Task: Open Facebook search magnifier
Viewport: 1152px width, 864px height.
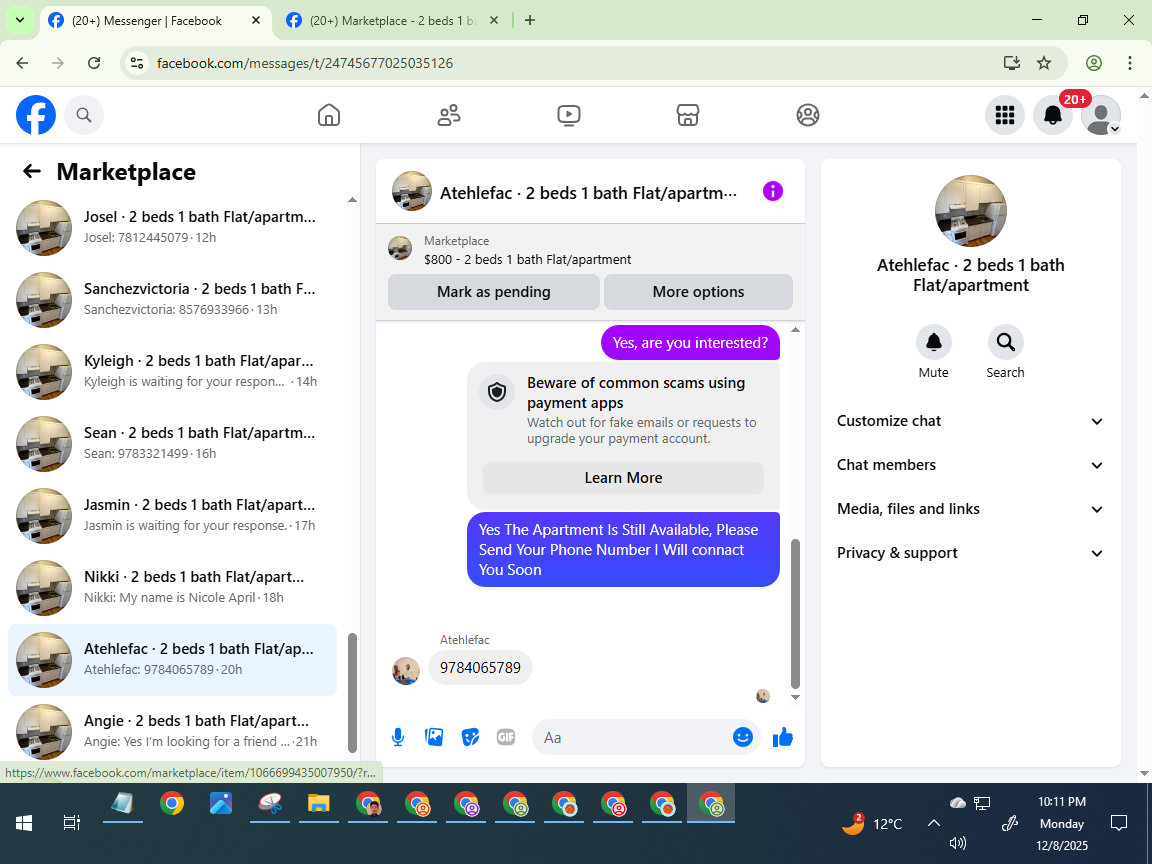Action: (84, 115)
